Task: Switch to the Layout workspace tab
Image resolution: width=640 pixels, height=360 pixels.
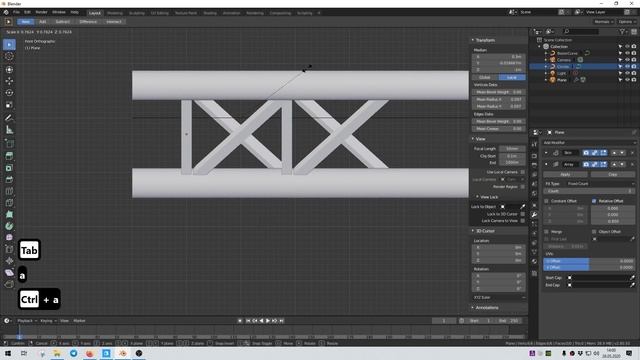Action: click(95, 13)
